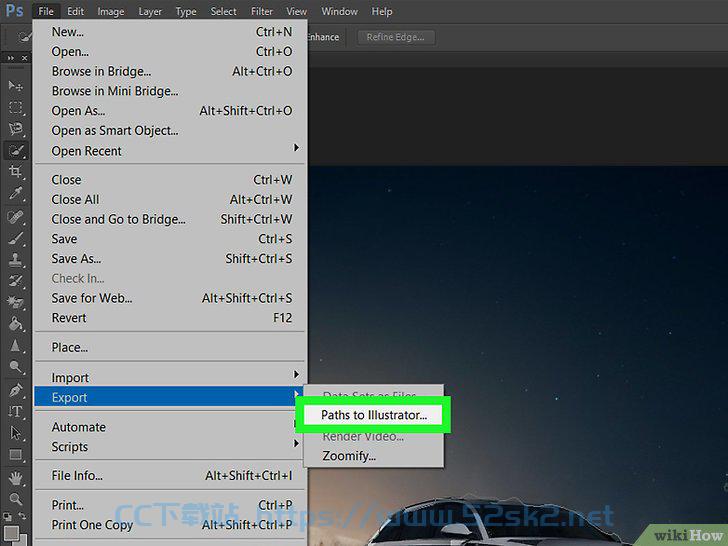Open the File menu
Image resolution: width=728 pixels, height=546 pixels.
tap(46, 11)
